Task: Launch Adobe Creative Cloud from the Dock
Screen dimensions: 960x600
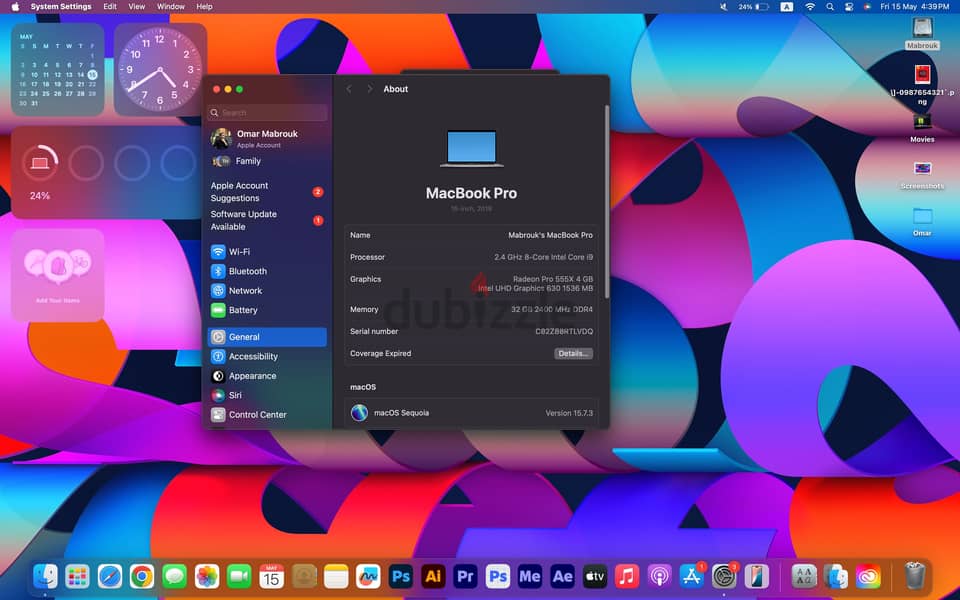Action: (868, 576)
